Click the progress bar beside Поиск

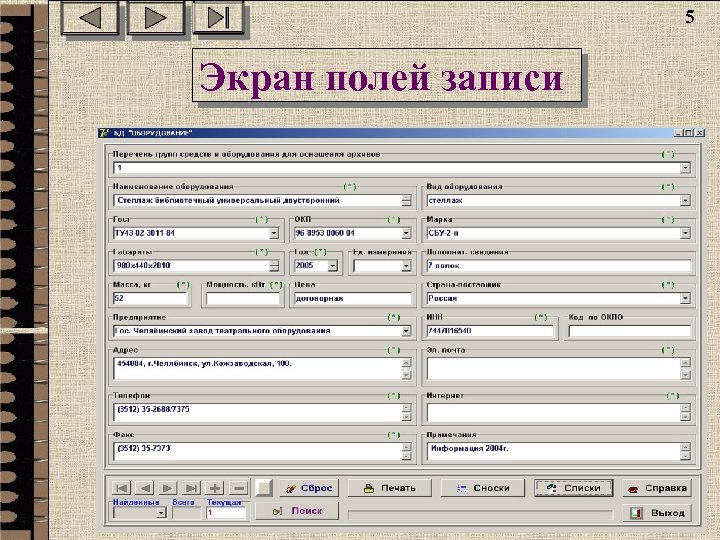coord(480,515)
